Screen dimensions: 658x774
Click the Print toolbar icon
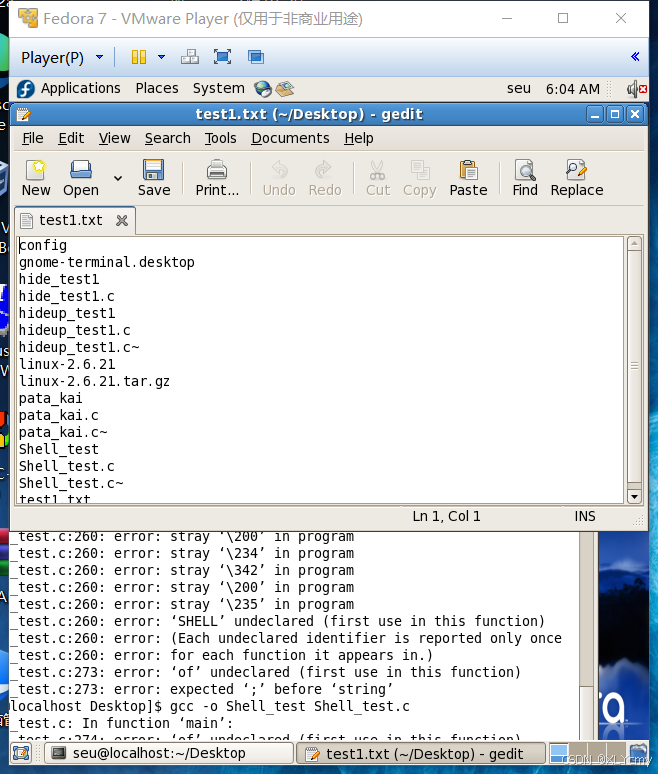pyautogui.click(x=217, y=178)
